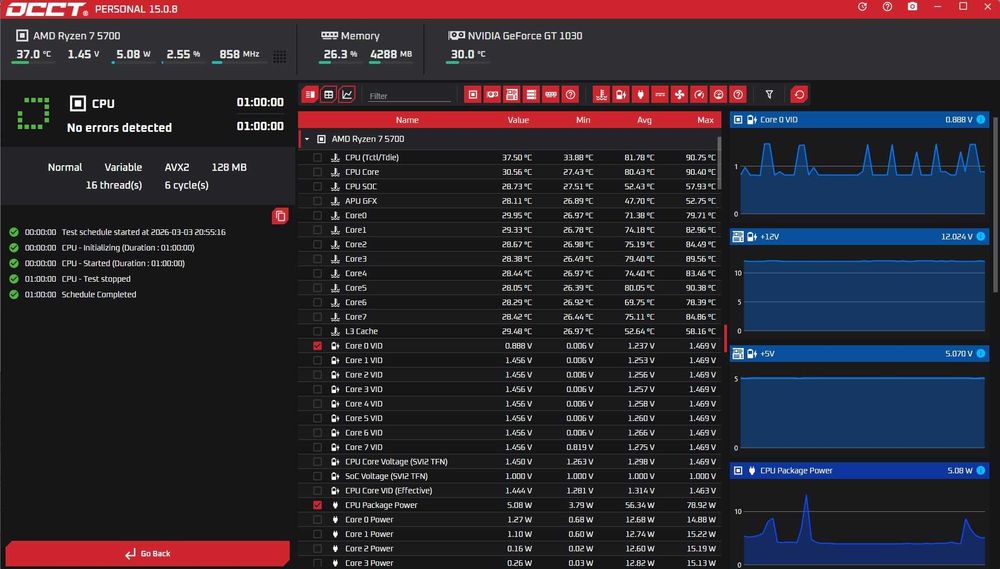Click the clock history icon in title bar
Viewport: 1000px width, 569px height.
(x=862, y=6)
